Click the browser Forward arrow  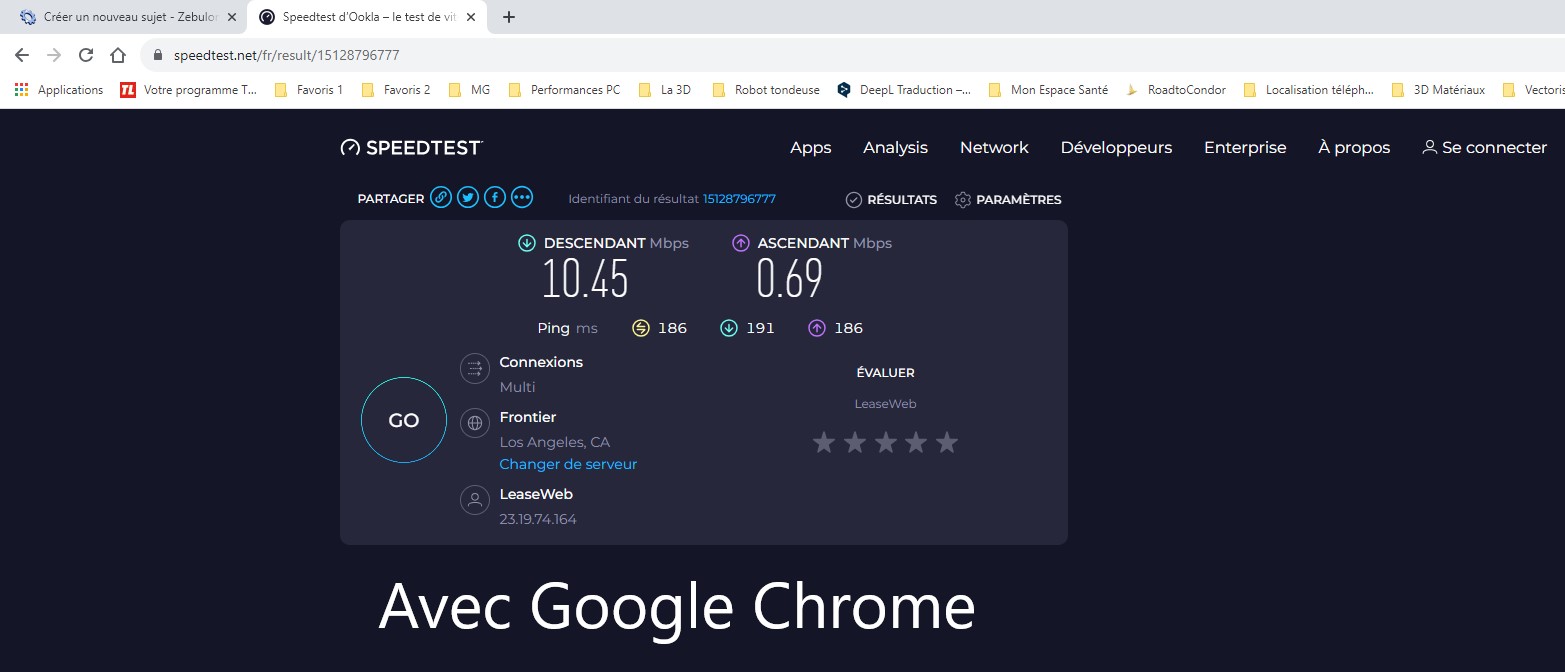point(54,55)
